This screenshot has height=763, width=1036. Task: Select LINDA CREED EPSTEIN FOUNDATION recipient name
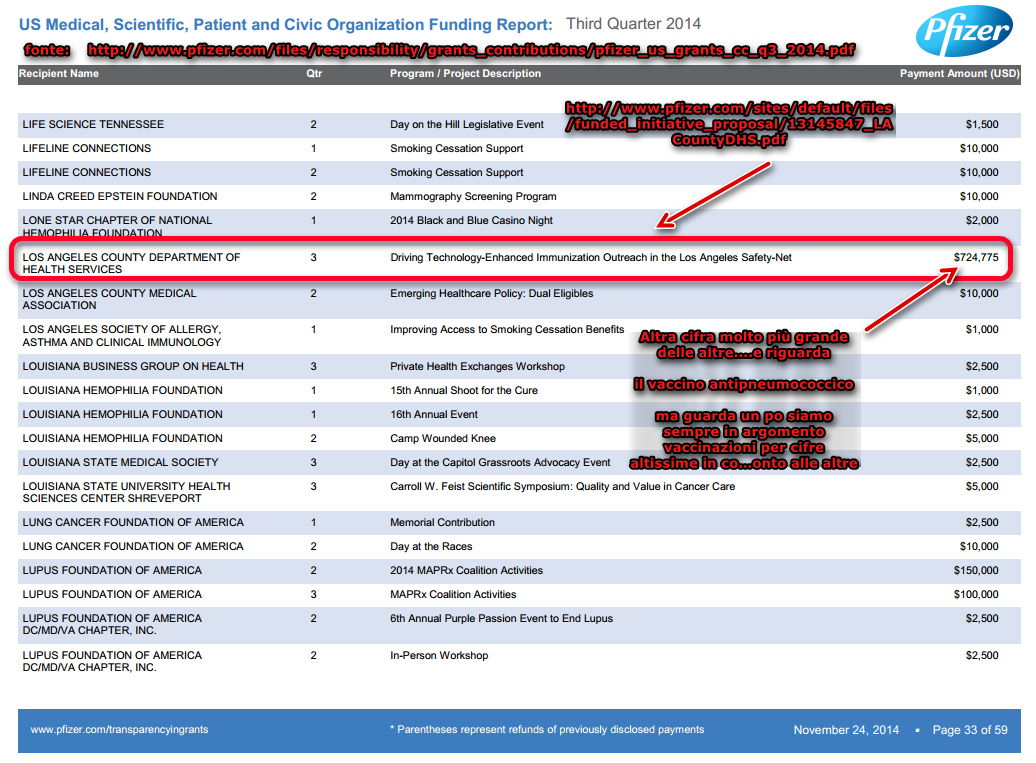tap(120, 196)
